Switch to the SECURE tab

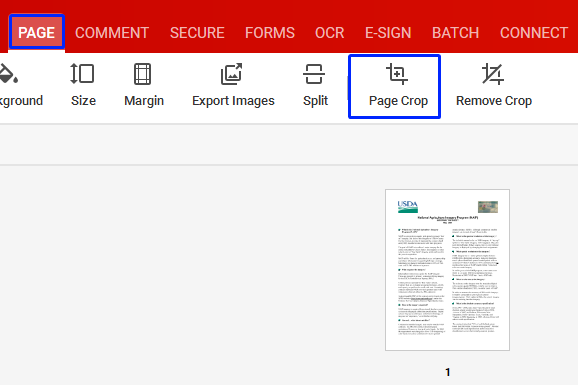pyautogui.click(x=197, y=33)
